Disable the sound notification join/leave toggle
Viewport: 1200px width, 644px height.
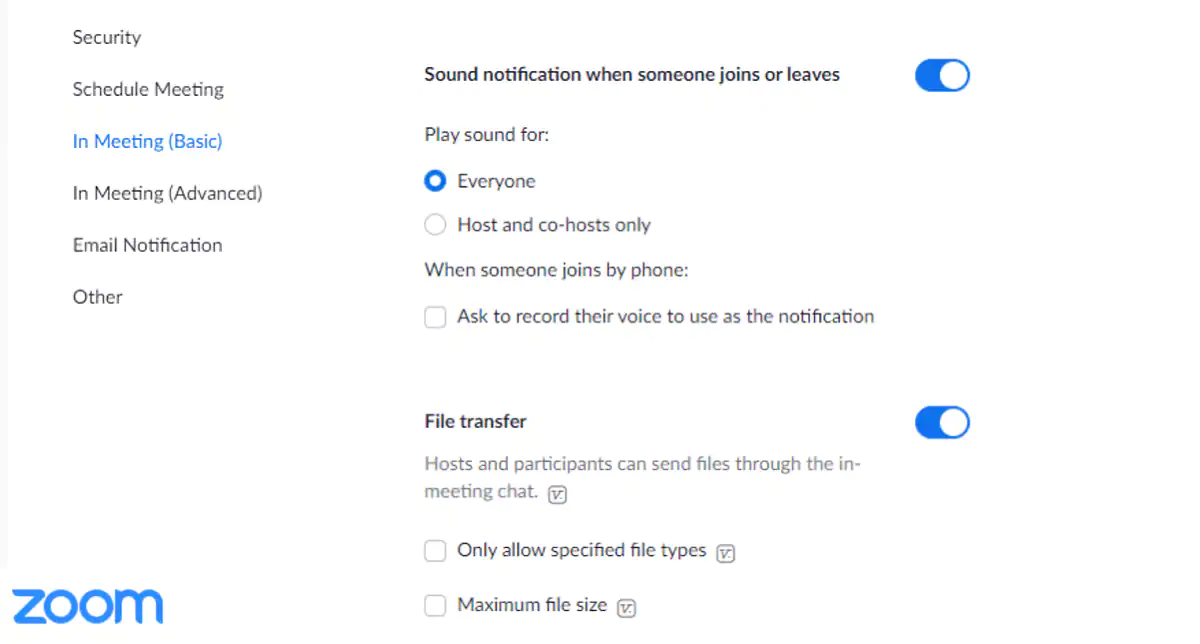[x=942, y=75]
